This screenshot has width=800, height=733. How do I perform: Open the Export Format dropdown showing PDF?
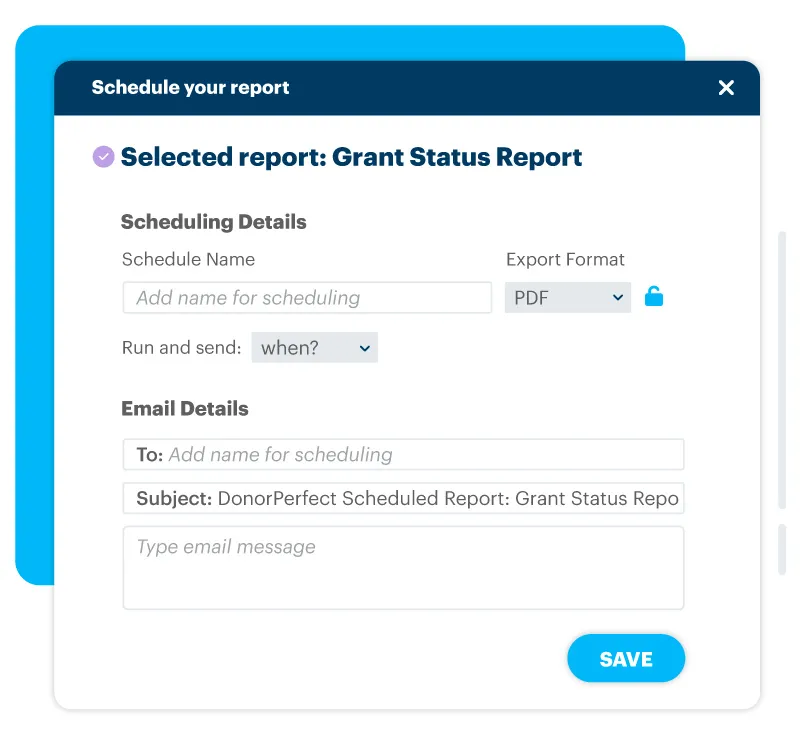[567, 297]
